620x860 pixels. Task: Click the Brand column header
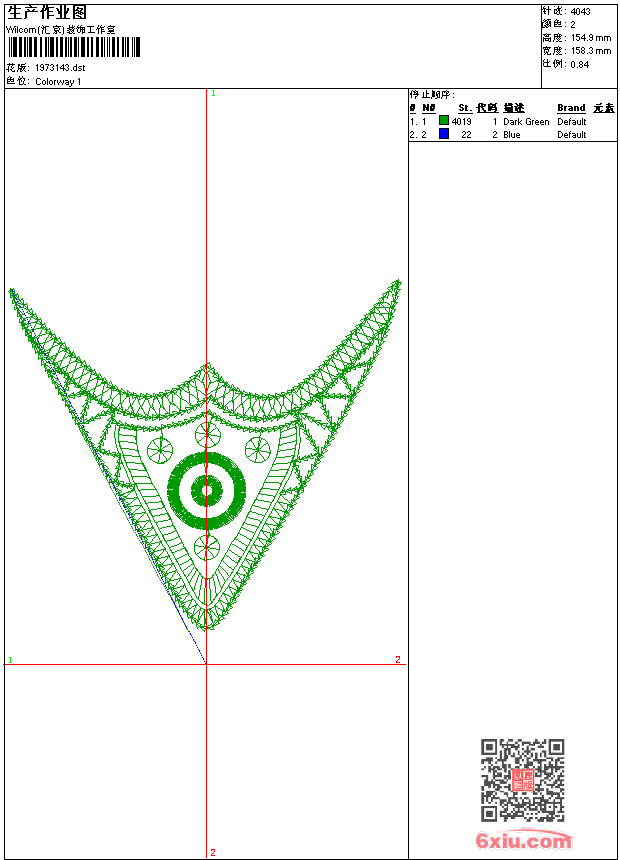(x=571, y=108)
